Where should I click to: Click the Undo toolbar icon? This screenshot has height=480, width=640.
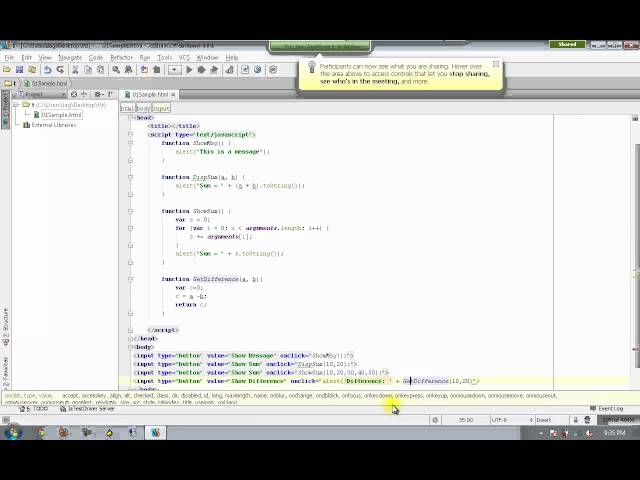pyautogui.click(x=47, y=70)
